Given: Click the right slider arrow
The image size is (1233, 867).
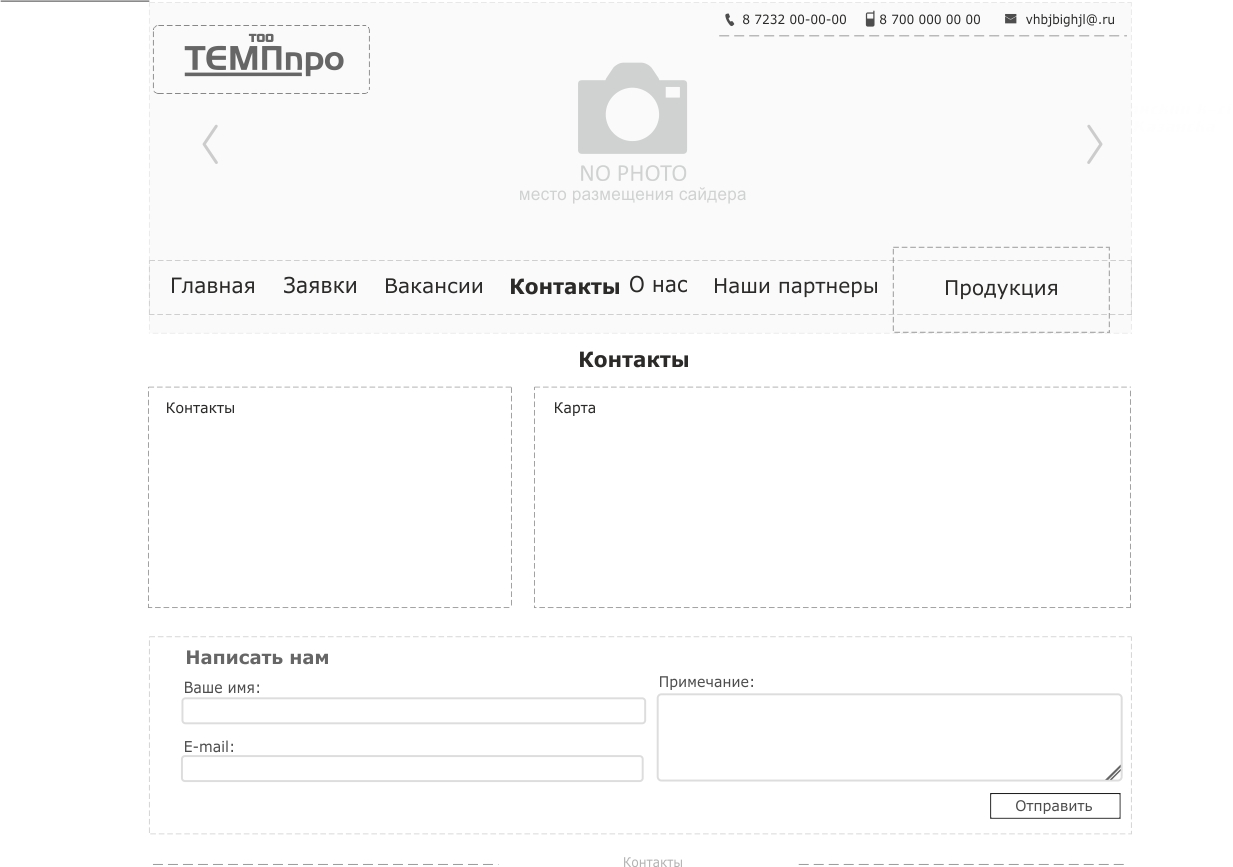Looking at the screenshot, I should 1094,144.
